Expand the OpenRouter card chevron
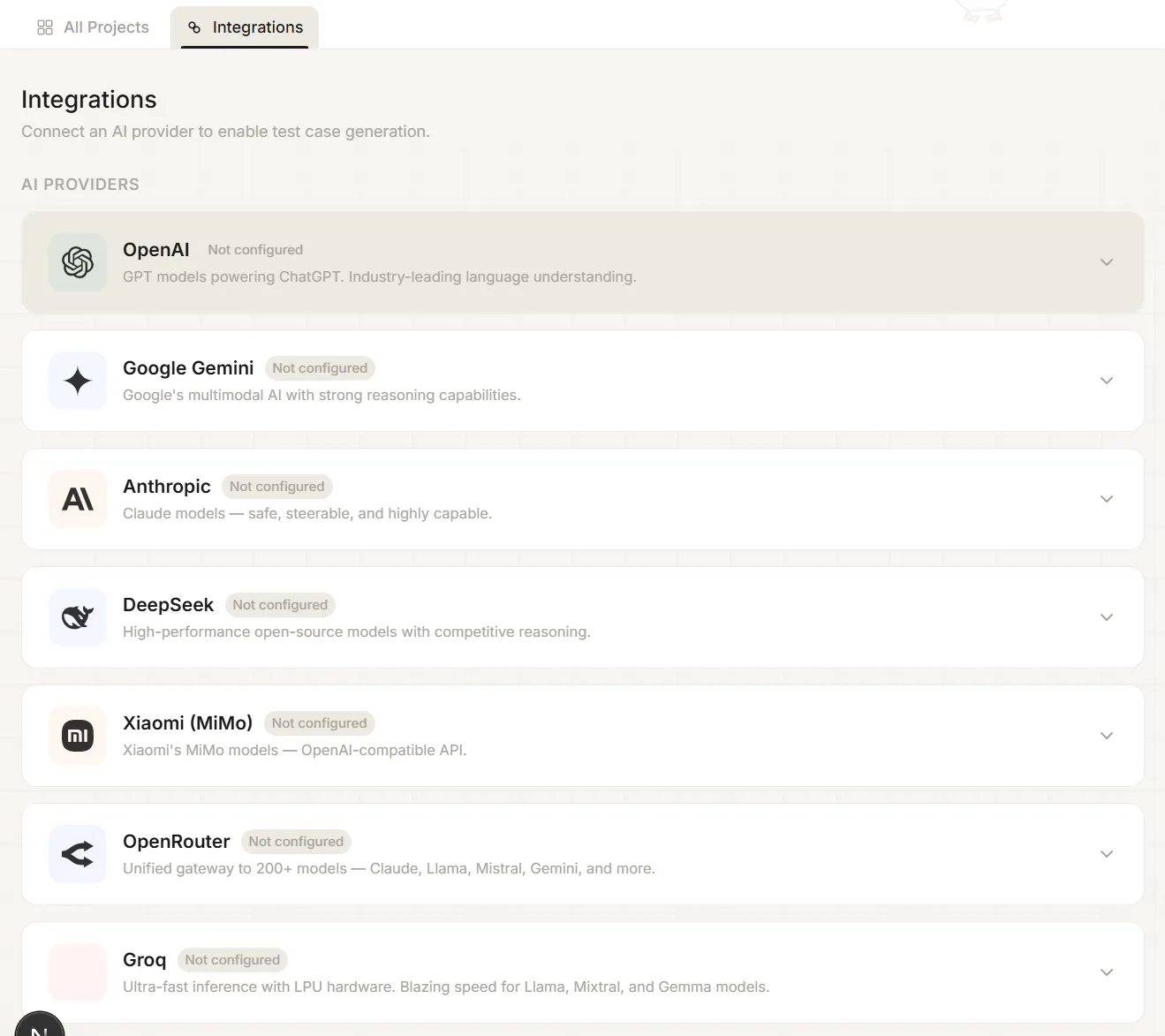Viewport: 1165px width, 1036px height. (1107, 854)
